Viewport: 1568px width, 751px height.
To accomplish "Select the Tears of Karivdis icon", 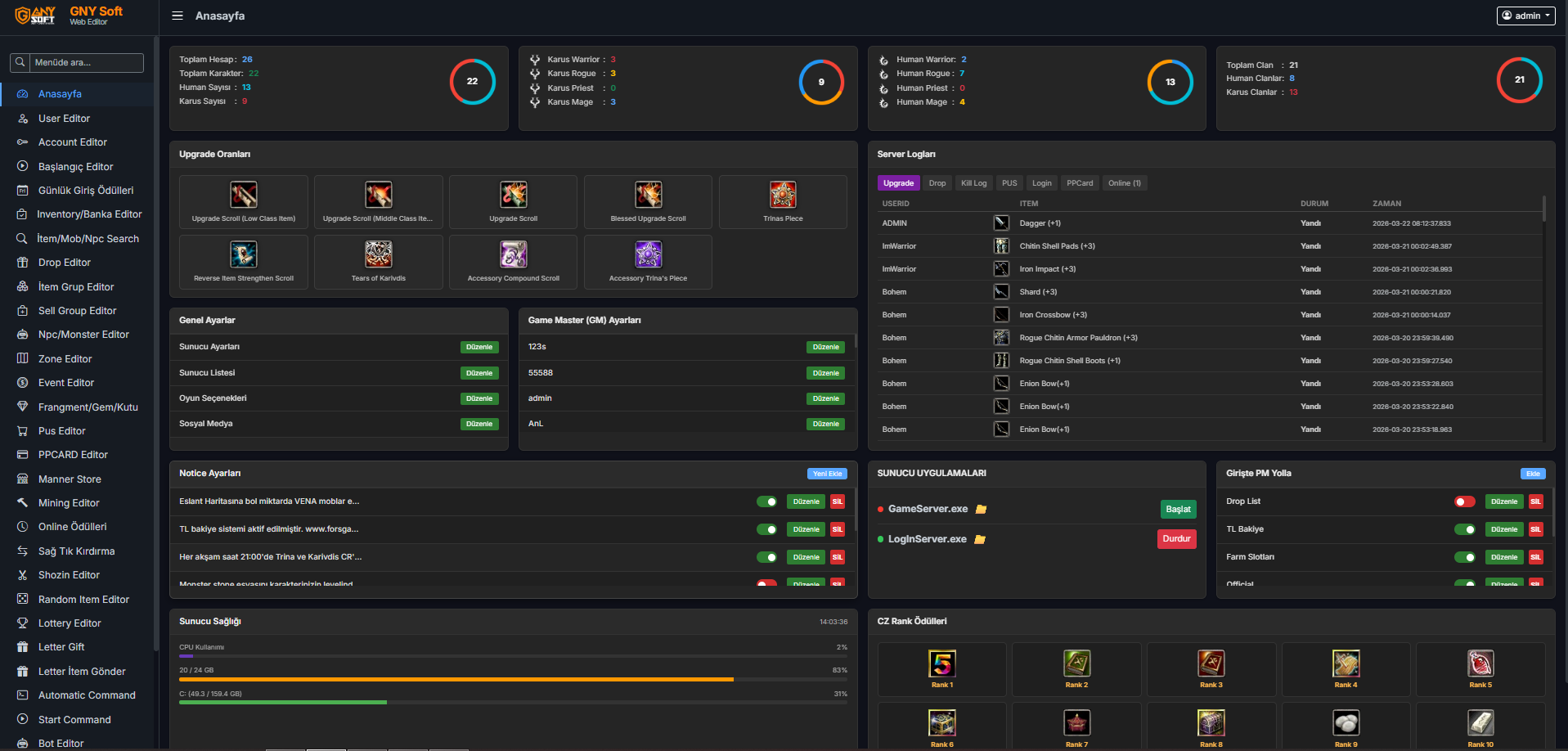I will click(379, 254).
